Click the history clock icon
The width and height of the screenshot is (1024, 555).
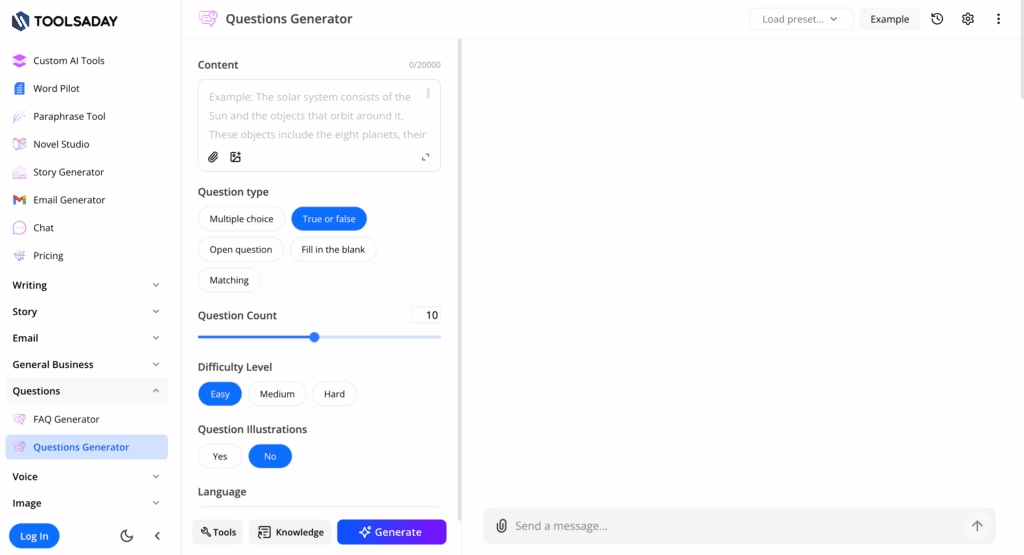pos(937,19)
